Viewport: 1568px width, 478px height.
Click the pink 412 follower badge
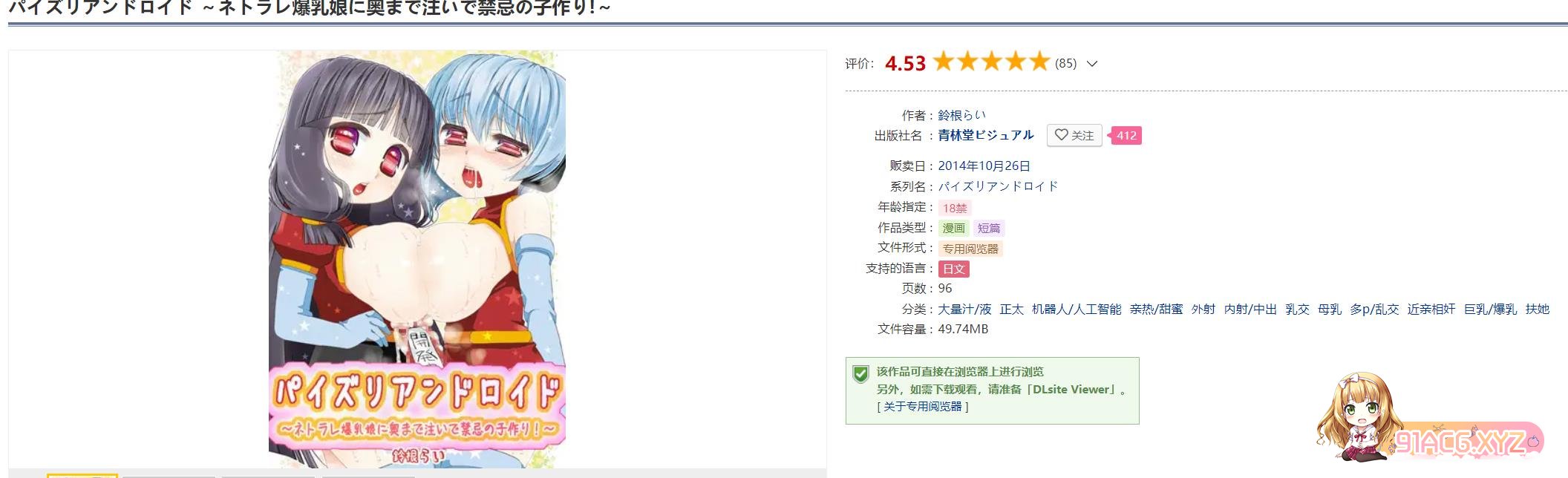click(x=1125, y=135)
